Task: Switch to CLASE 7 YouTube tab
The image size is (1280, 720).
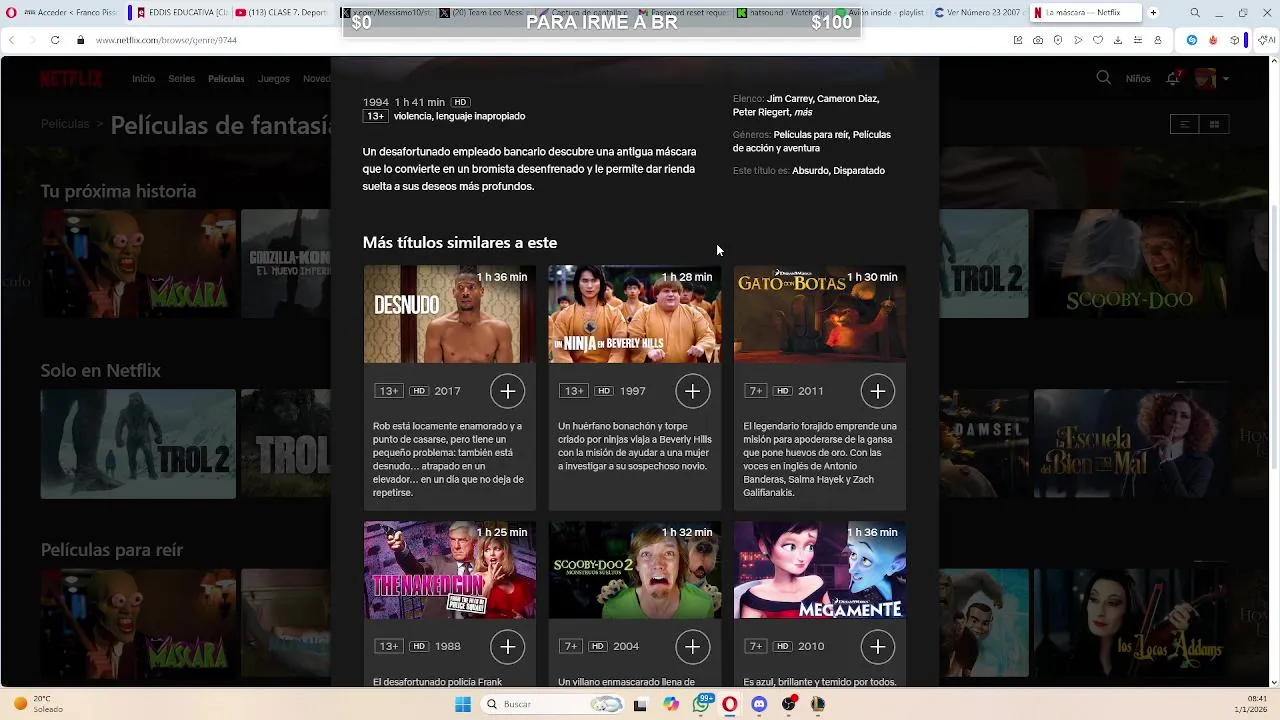Action: coord(281,13)
